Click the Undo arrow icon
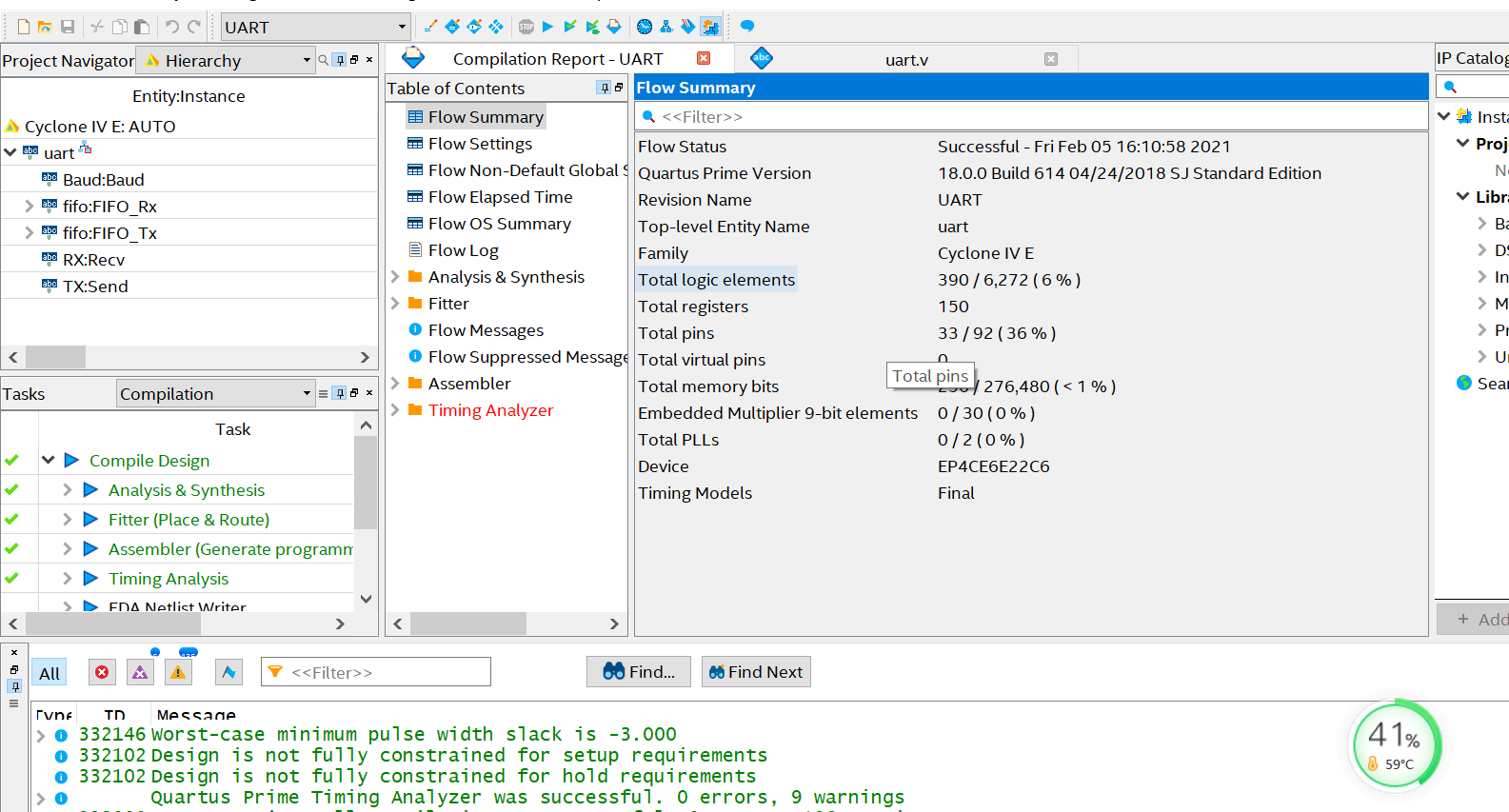Viewport: 1509px width, 812px height. coord(172,27)
